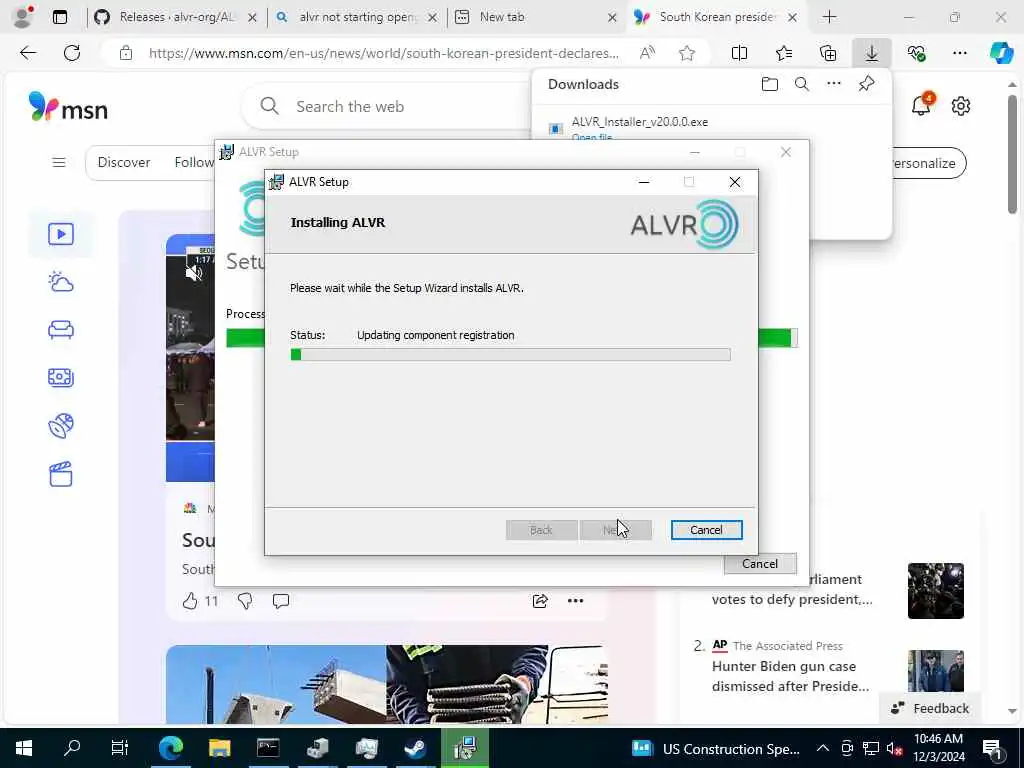This screenshot has height=768, width=1024.
Task: Open a new browser tab
Action: [x=829, y=17]
